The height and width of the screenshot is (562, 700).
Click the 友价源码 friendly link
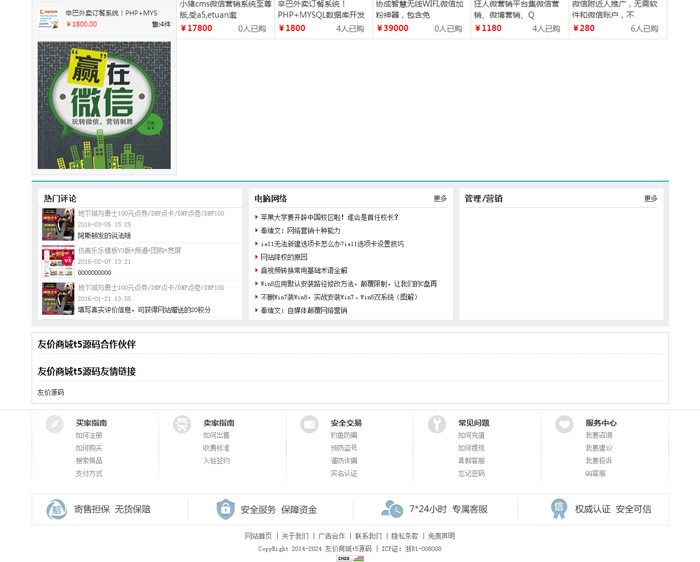coord(51,392)
